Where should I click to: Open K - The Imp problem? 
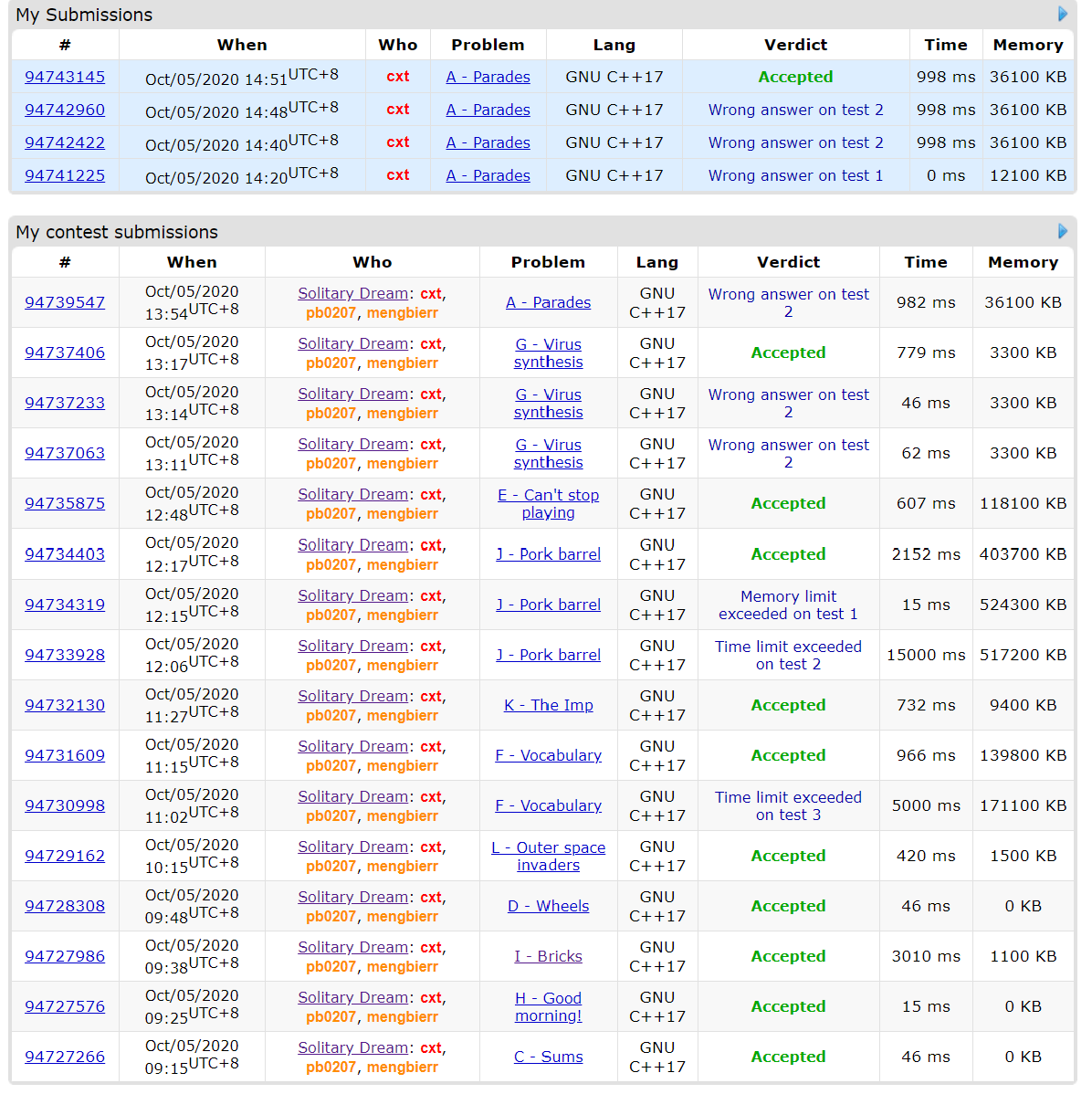[x=548, y=706]
